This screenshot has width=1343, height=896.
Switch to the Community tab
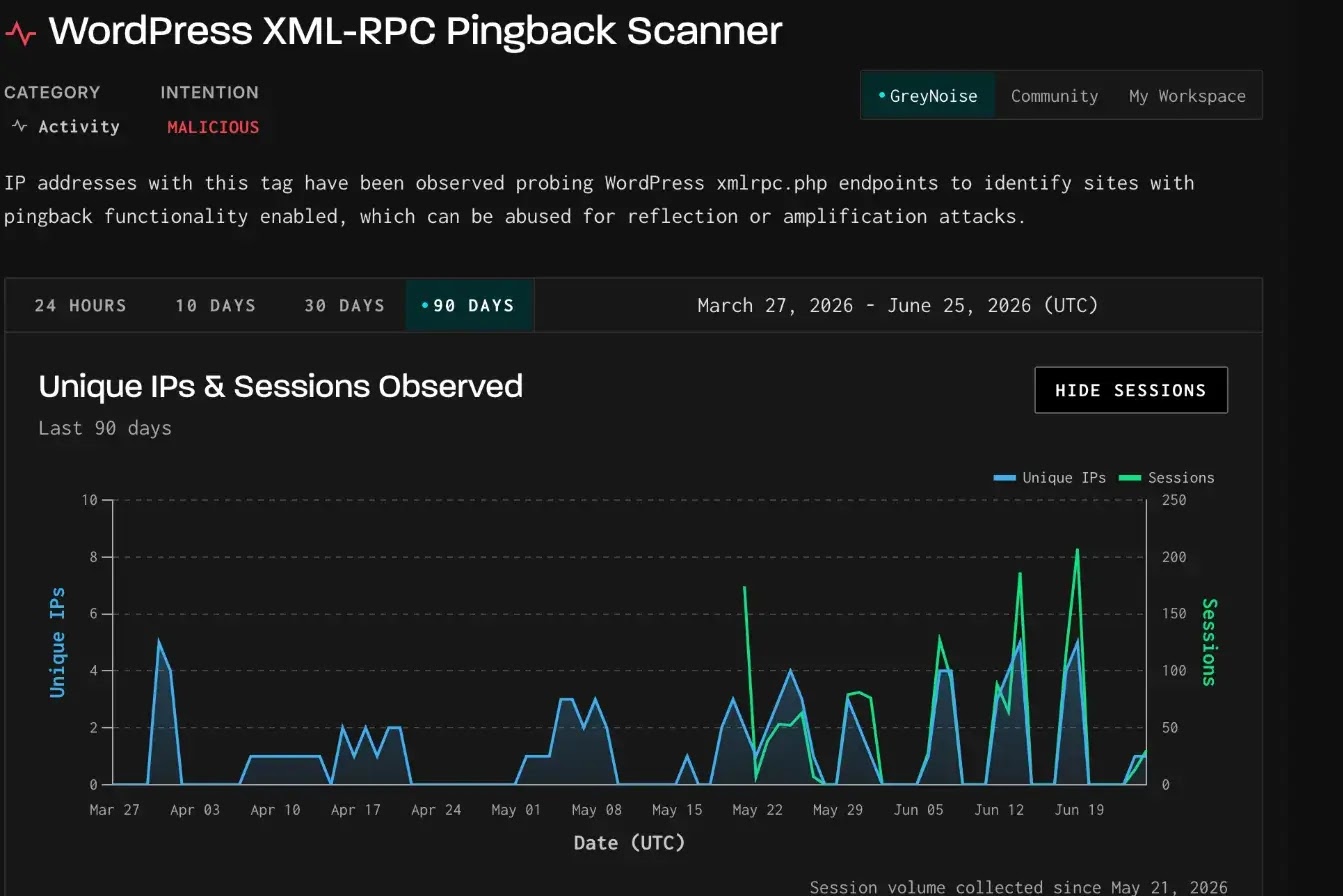tap(1054, 96)
